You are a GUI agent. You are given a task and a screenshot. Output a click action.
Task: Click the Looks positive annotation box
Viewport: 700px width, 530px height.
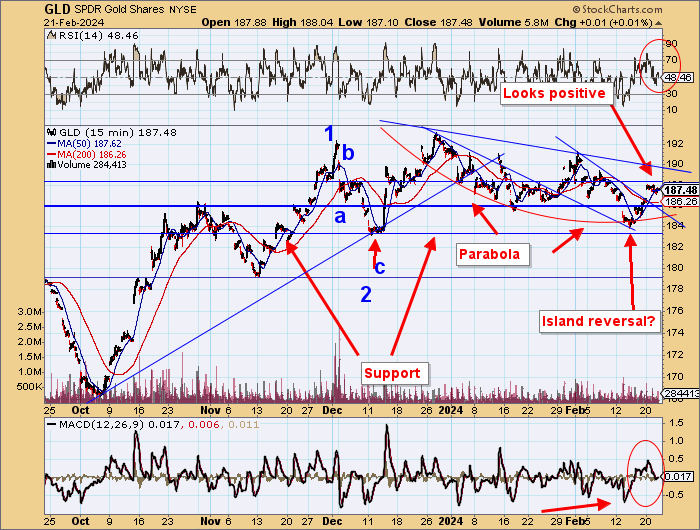pos(555,93)
